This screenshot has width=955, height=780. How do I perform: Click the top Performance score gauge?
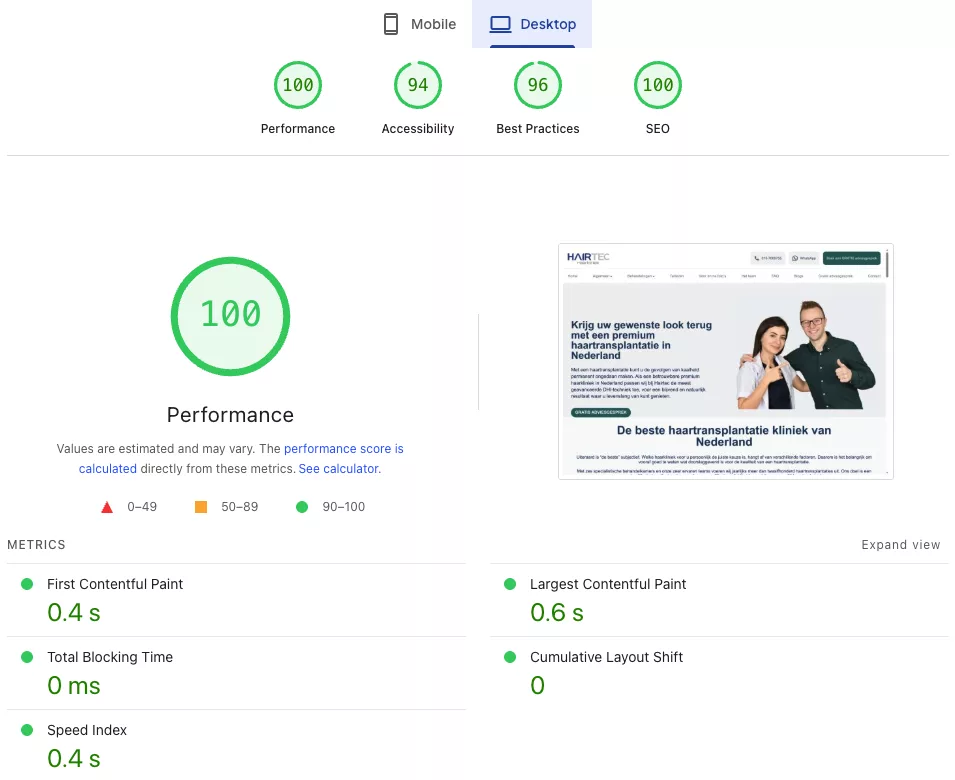coord(298,86)
